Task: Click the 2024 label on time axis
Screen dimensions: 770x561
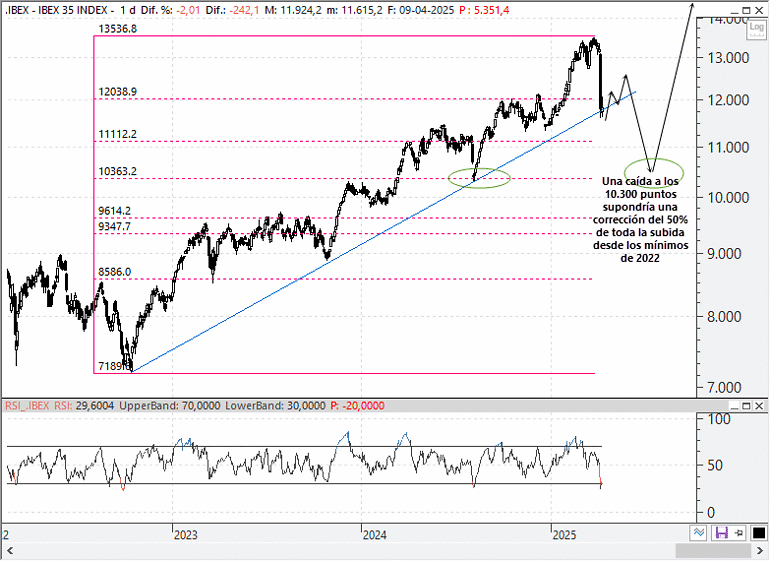Action: pos(375,535)
